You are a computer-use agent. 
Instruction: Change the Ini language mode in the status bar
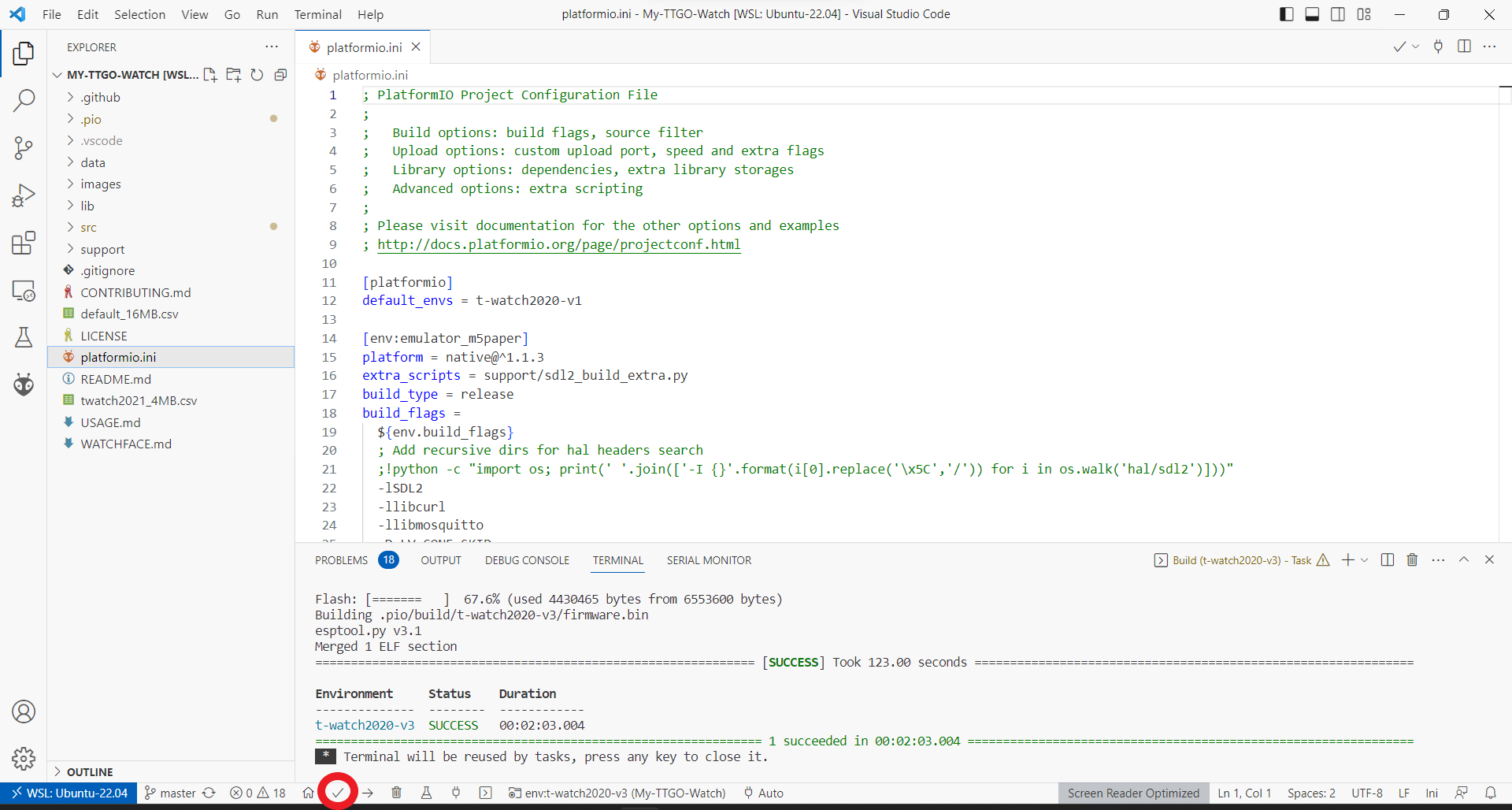click(x=1432, y=793)
